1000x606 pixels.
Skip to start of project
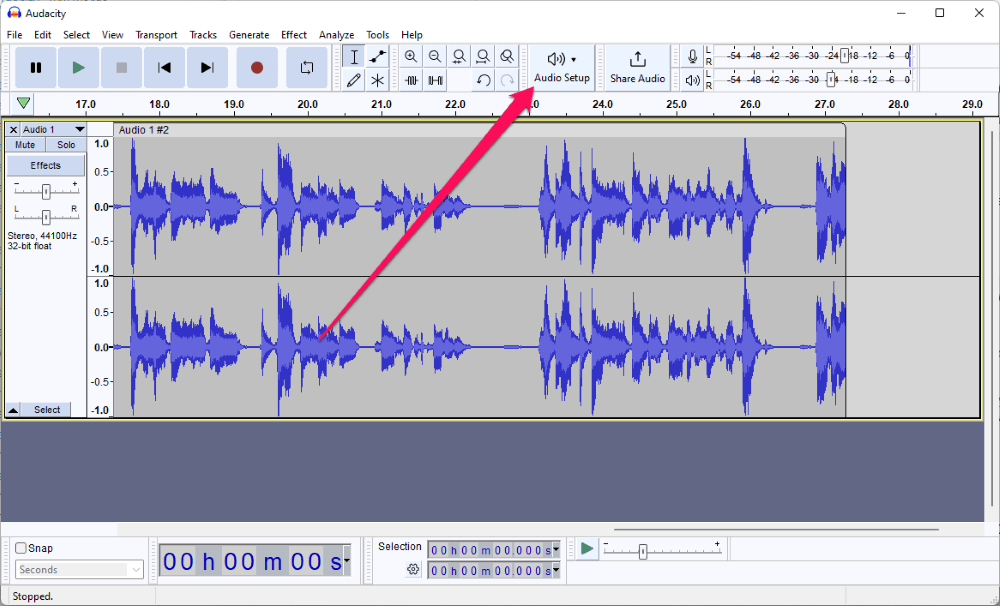(165, 67)
